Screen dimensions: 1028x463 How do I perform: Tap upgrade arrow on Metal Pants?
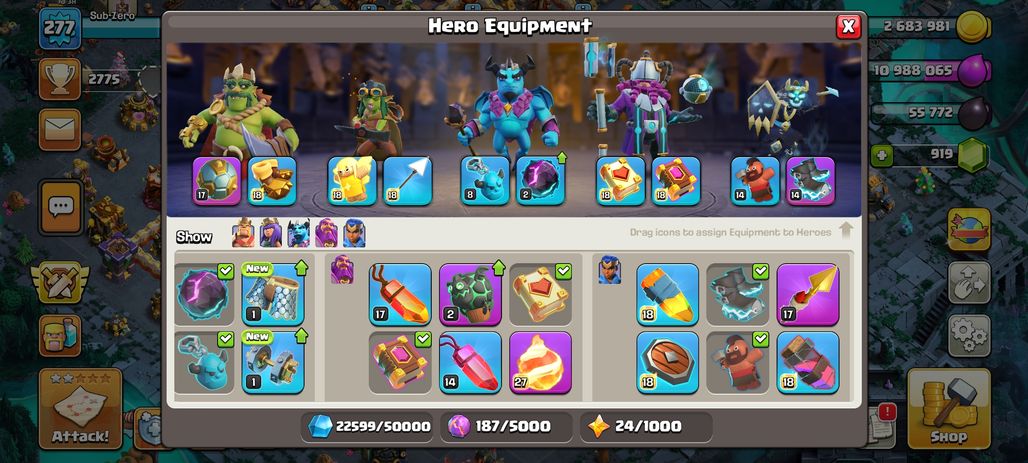301,267
